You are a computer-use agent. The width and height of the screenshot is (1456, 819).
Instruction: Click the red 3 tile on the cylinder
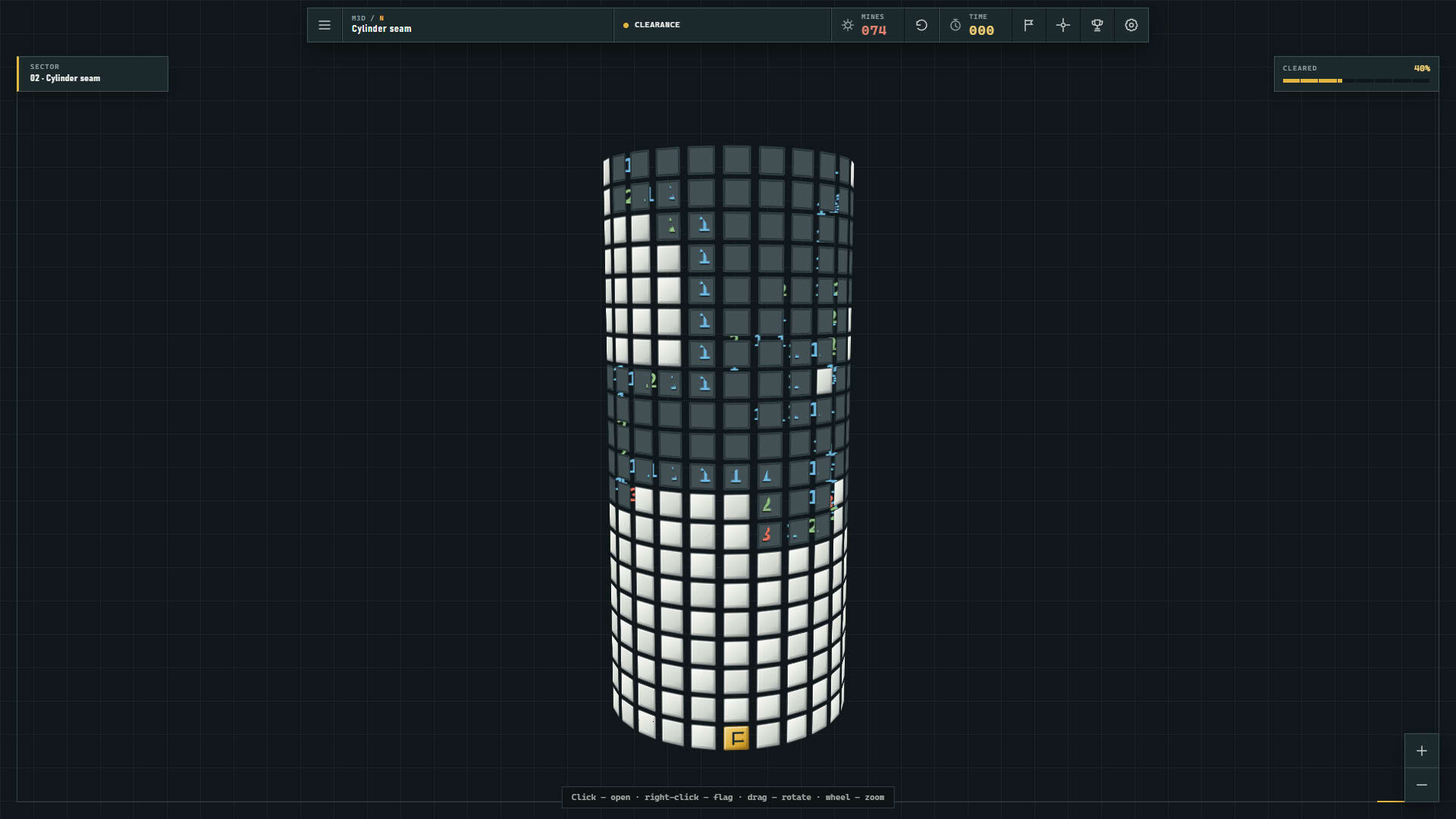[767, 534]
